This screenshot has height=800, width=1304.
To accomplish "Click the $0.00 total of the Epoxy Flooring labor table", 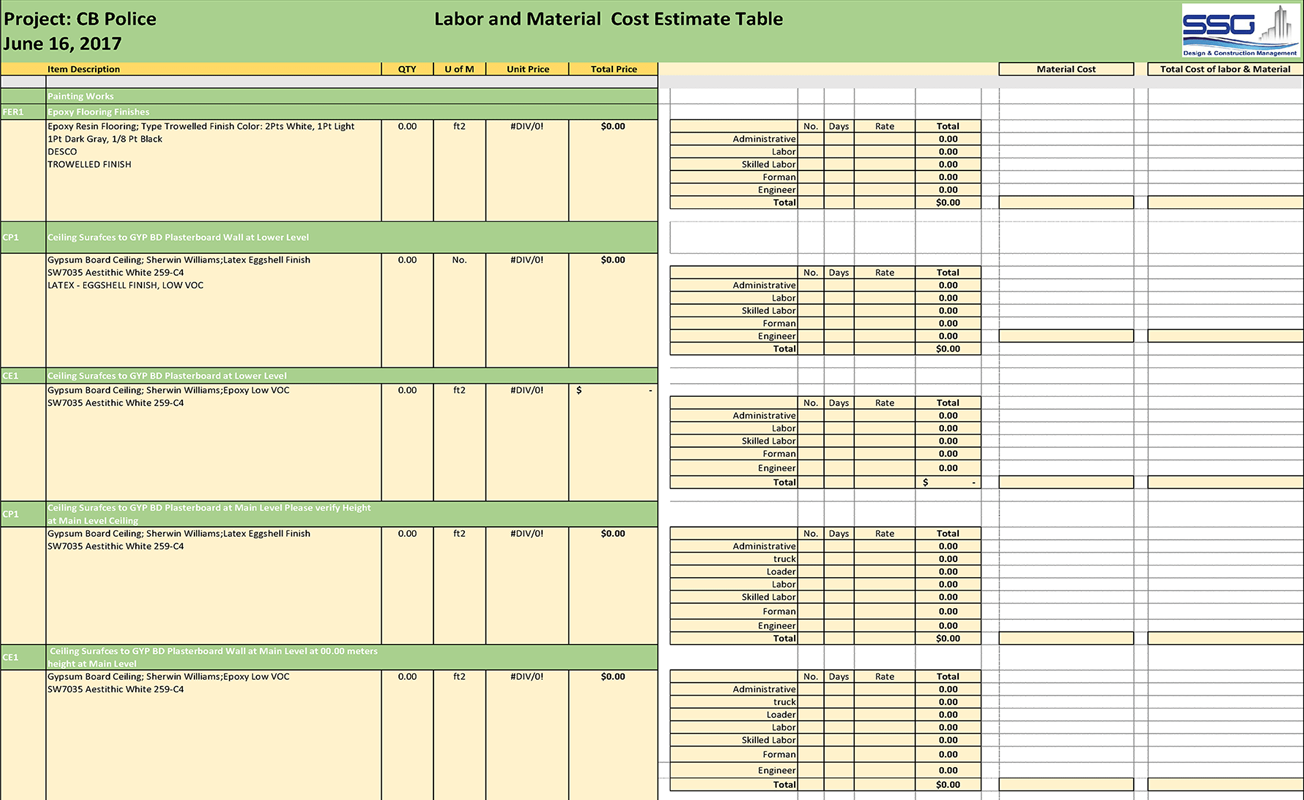I will (x=948, y=203).
